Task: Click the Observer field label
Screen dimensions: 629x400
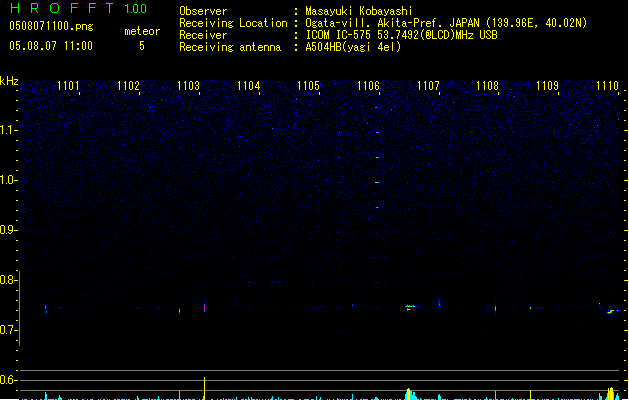Action: tap(203, 11)
